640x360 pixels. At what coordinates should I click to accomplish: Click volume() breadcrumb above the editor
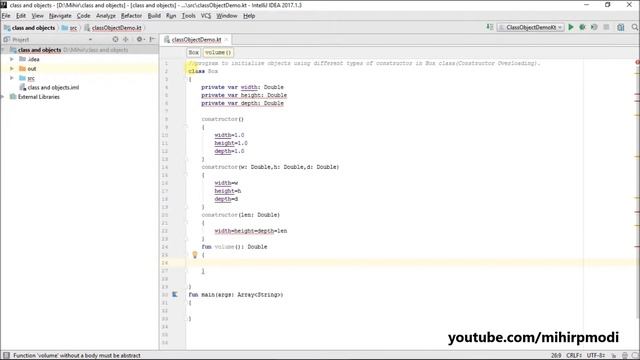218,53
